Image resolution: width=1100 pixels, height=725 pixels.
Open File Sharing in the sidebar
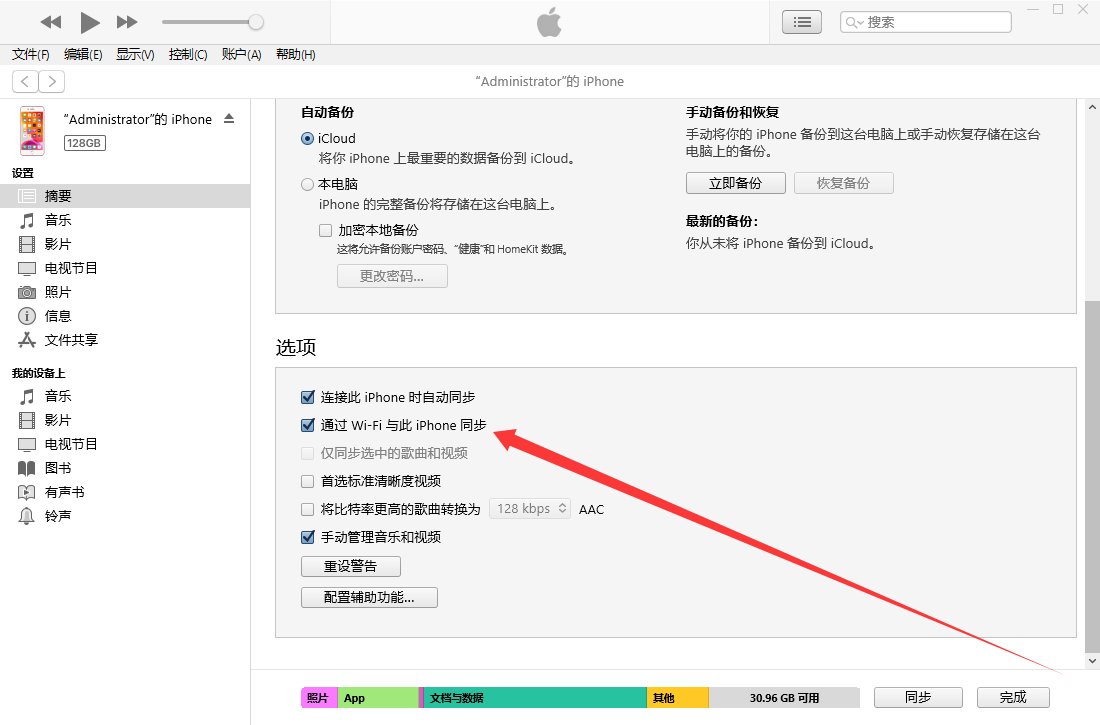(x=71, y=340)
